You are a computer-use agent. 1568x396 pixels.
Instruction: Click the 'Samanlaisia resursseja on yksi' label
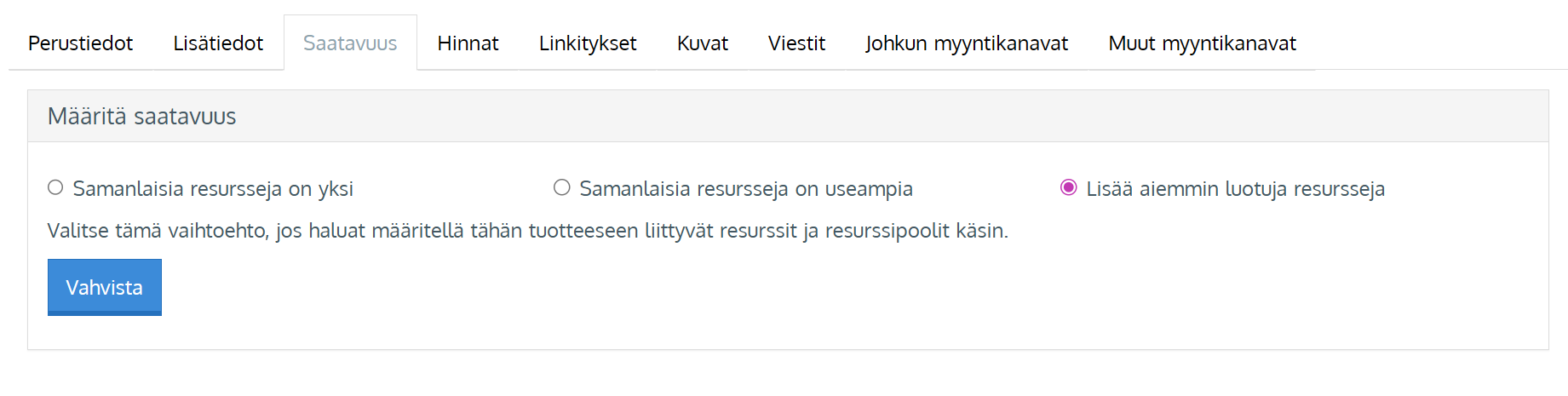pos(213,189)
